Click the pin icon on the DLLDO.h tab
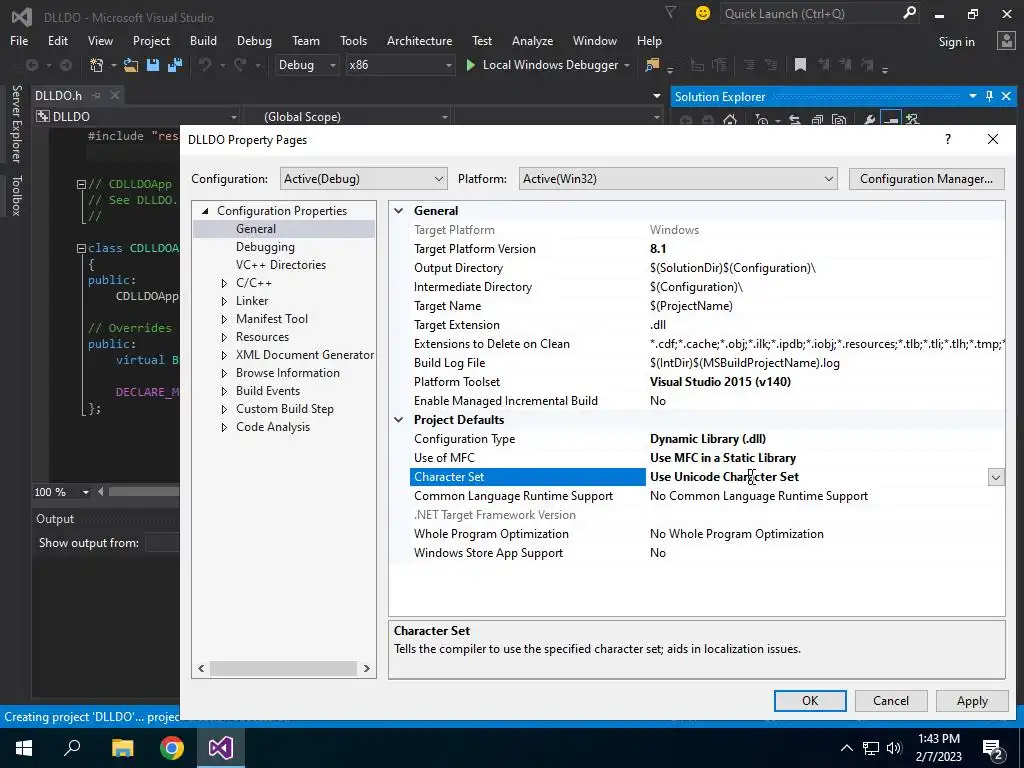 (97, 95)
